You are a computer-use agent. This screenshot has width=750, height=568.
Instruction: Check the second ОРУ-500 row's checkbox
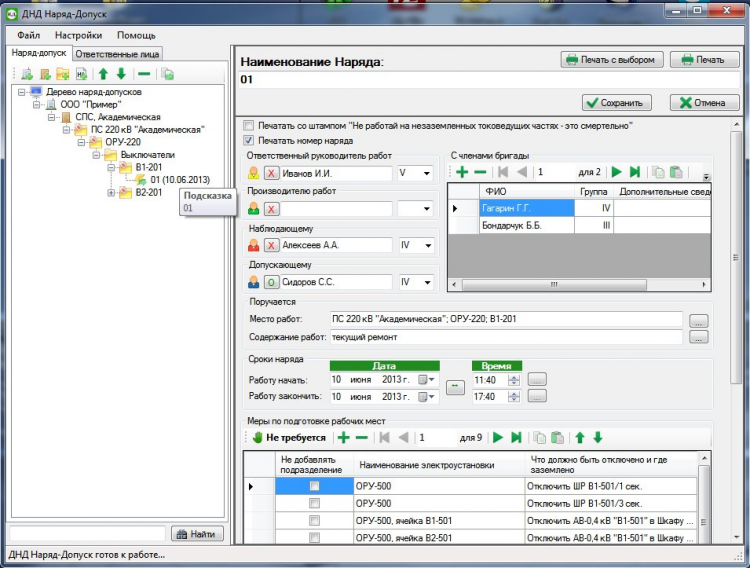[314, 503]
